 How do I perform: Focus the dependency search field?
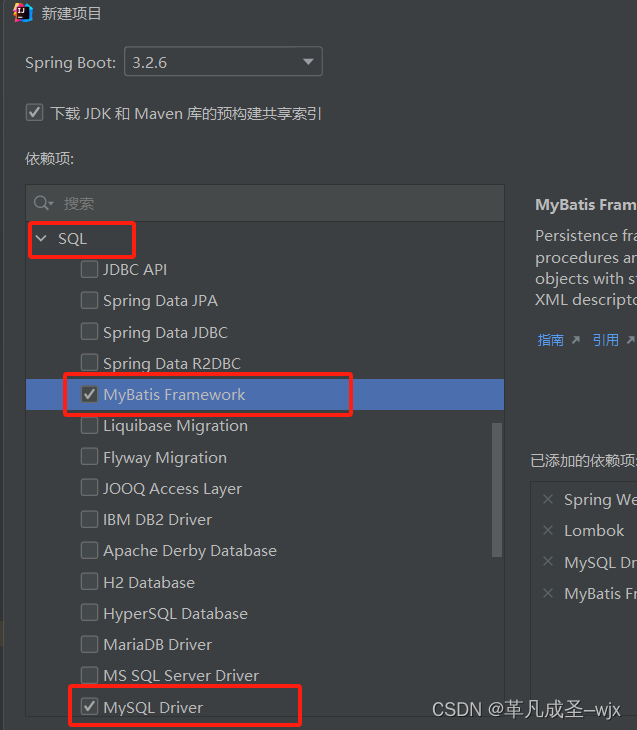click(265, 203)
